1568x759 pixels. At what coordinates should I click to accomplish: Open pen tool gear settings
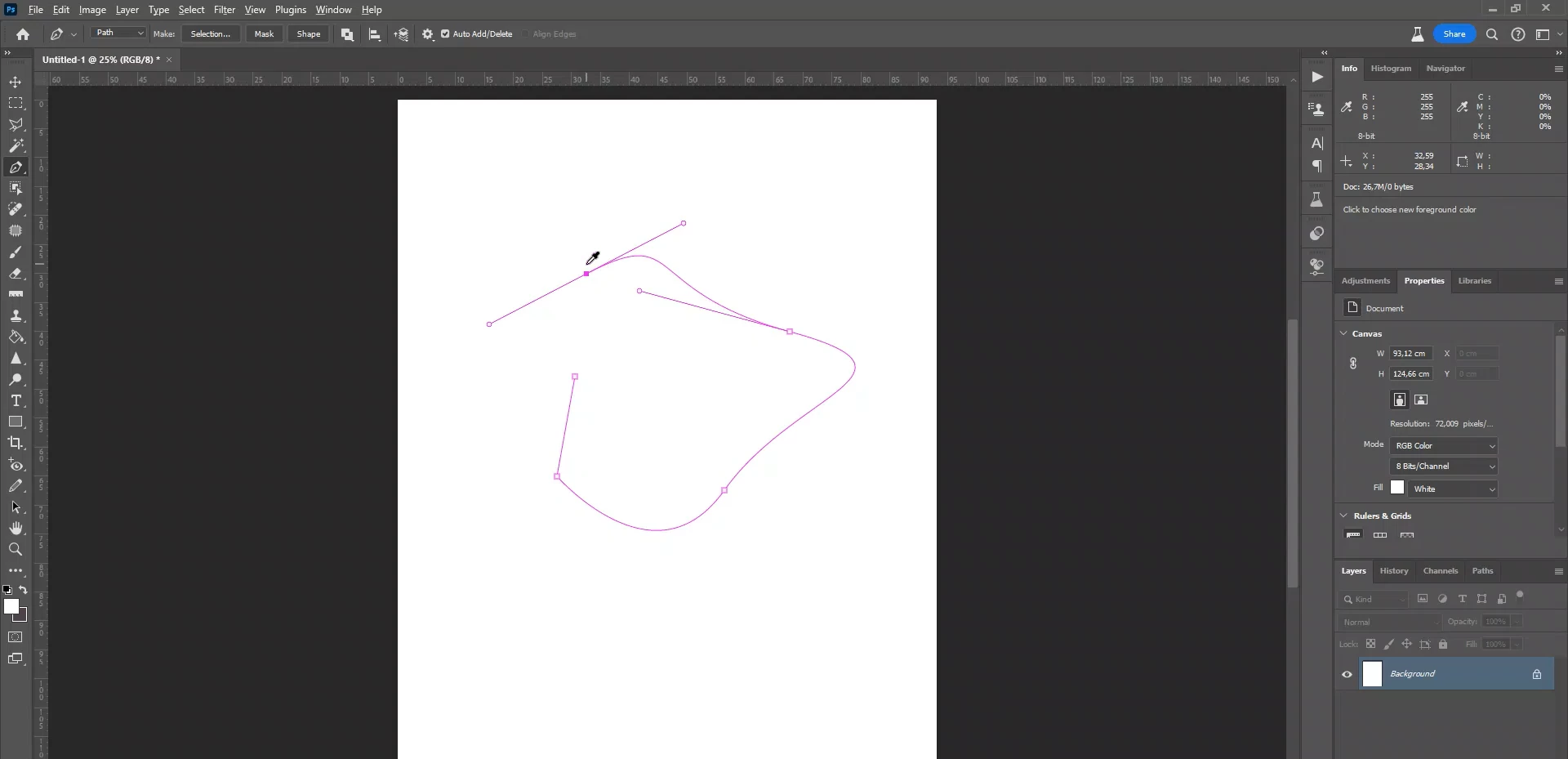428,34
